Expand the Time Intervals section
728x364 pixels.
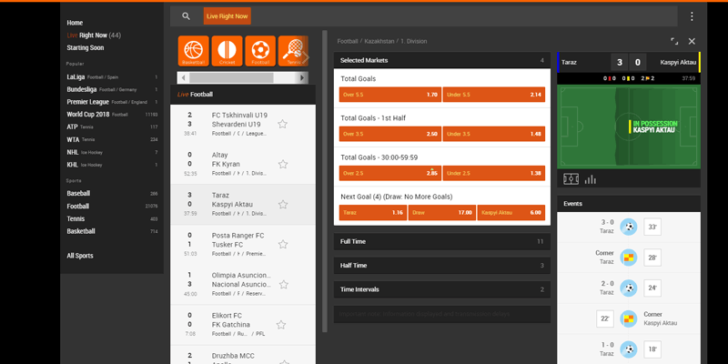tap(442, 289)
